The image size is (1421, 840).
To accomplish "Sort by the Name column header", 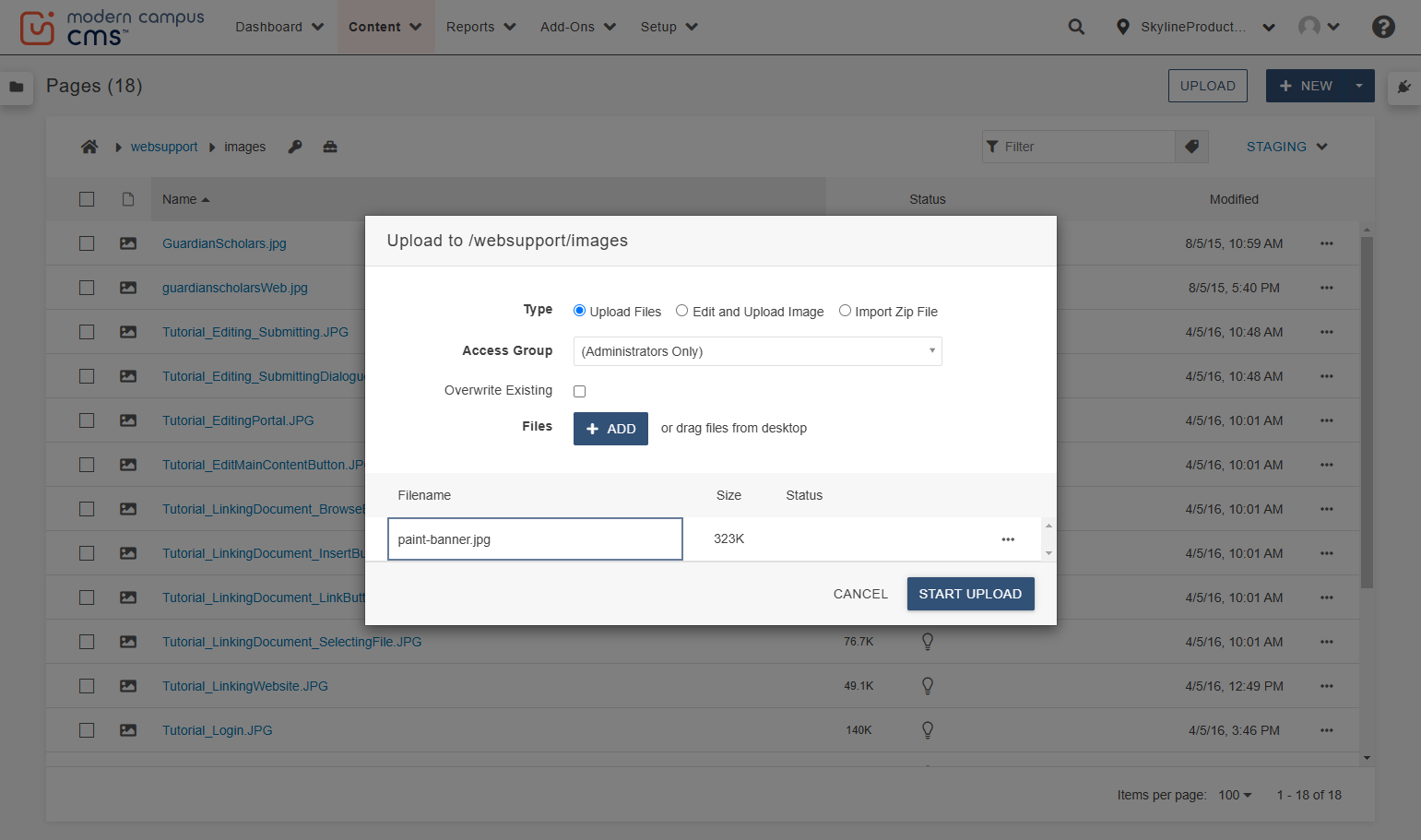I will point(185,199).
